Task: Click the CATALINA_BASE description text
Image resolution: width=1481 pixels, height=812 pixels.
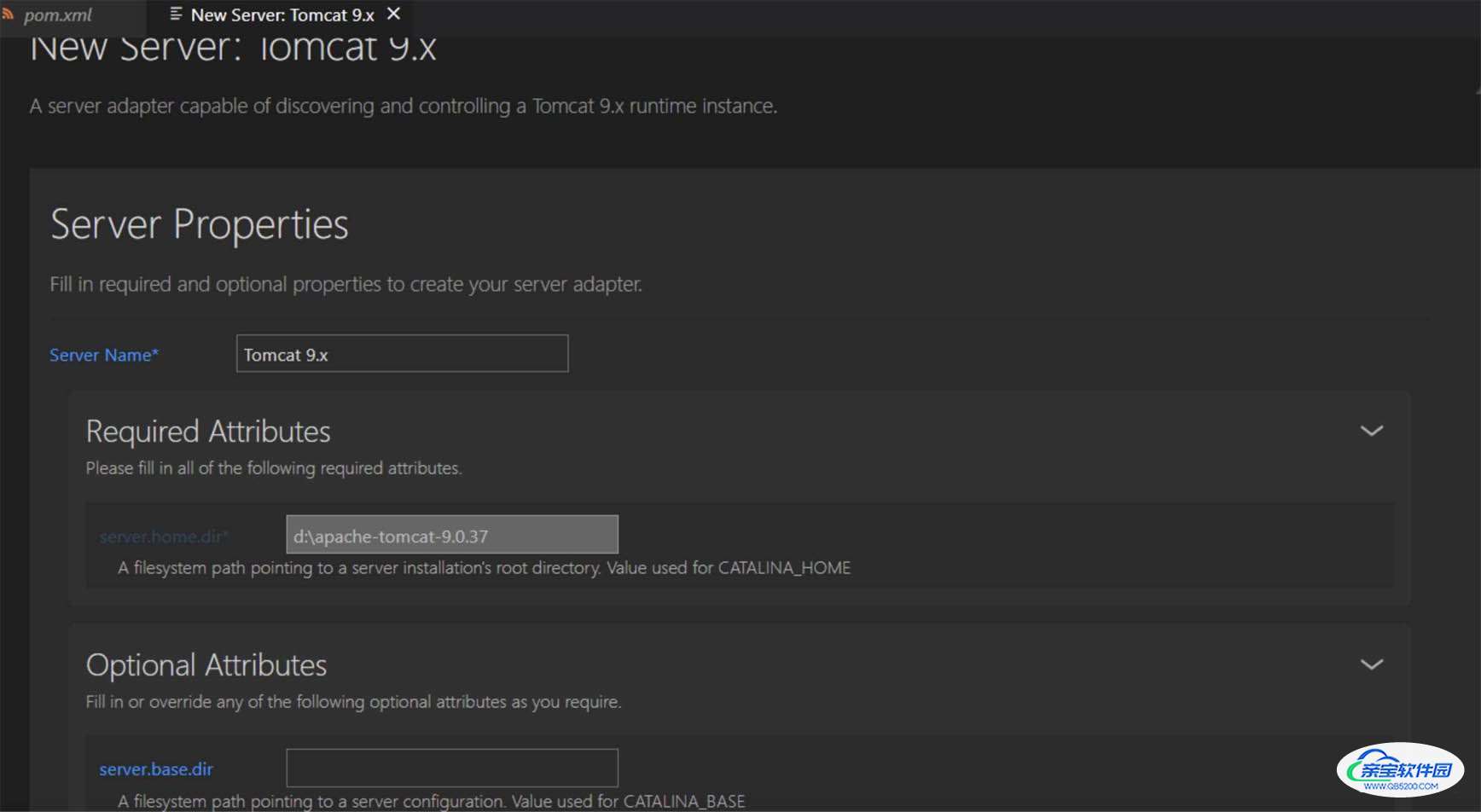Action: point(431,802)
